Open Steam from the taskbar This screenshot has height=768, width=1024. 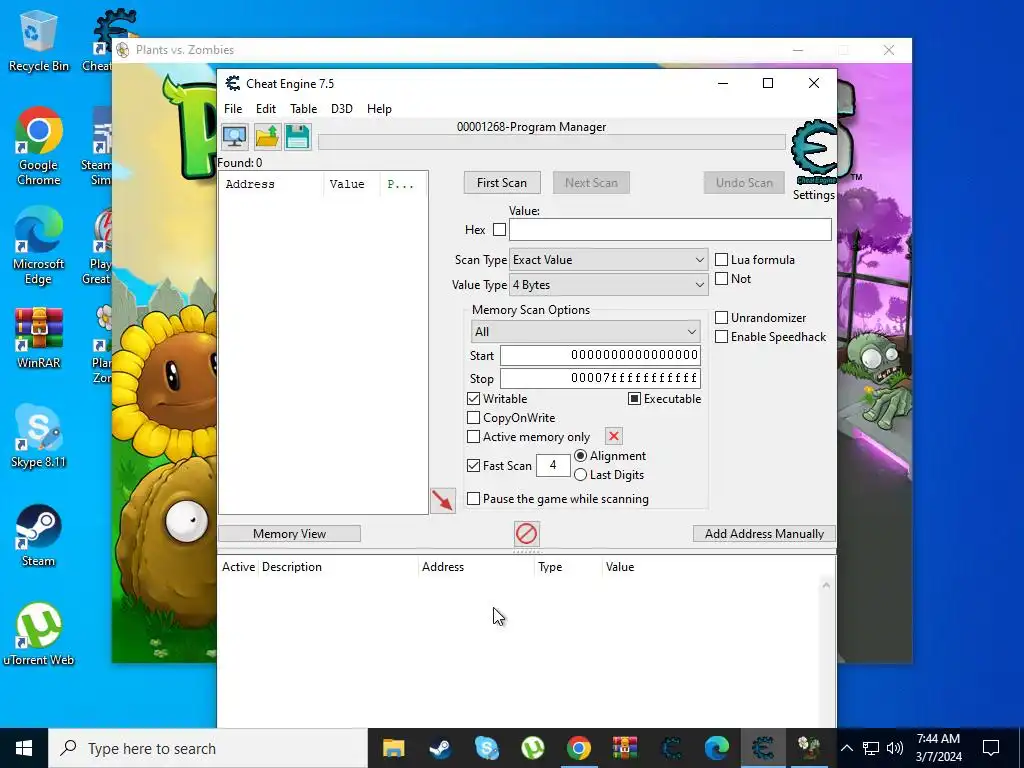click(x=440, y=748)
